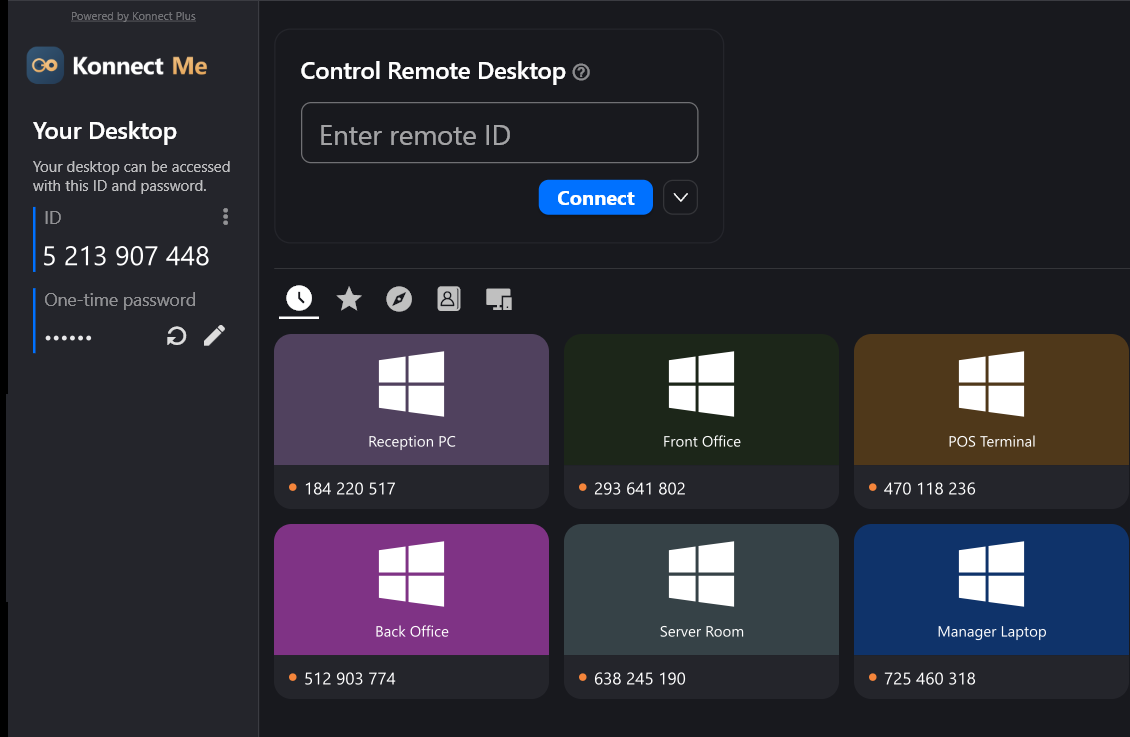
Task: Click the ID number 293 641 802
Action: [639, 488]
